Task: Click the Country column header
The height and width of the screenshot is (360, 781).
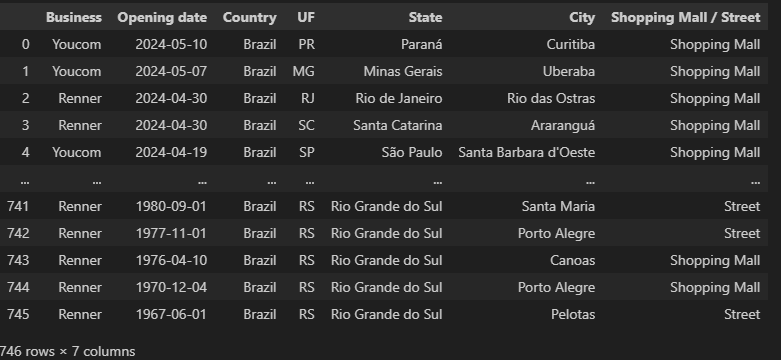Action: (250, 17)
